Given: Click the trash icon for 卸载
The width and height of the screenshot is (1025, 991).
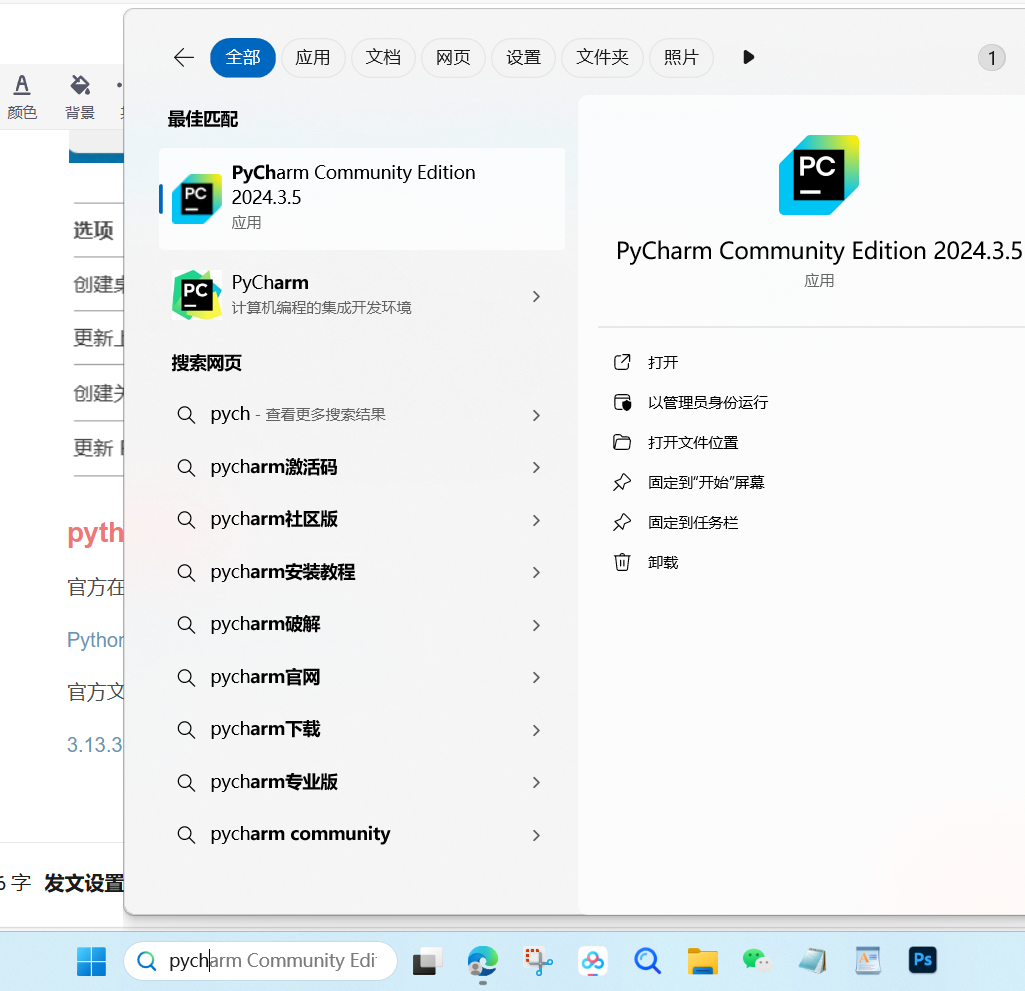Looking at the screenshot, I should point(622,562).
